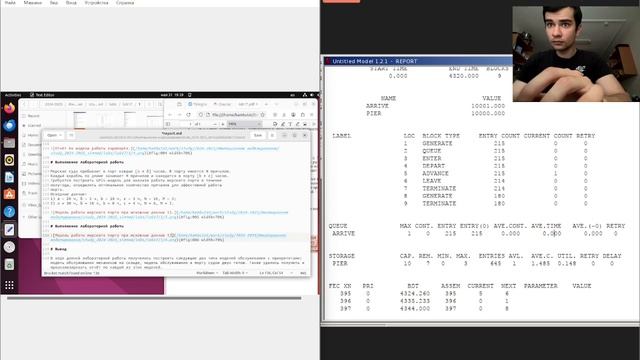Image resolution: width=640 pixels, height=360 pixels.
Task: Click the END TIME value 4320.000
Action: 464,76
